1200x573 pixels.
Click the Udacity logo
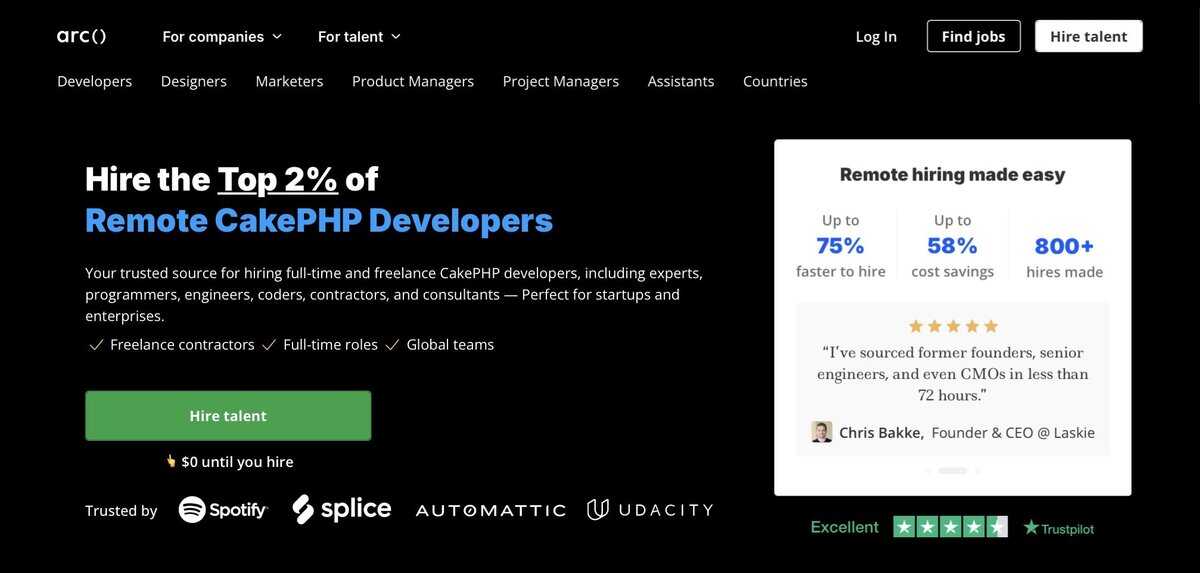pyautogui.click(x=650, y=510)
